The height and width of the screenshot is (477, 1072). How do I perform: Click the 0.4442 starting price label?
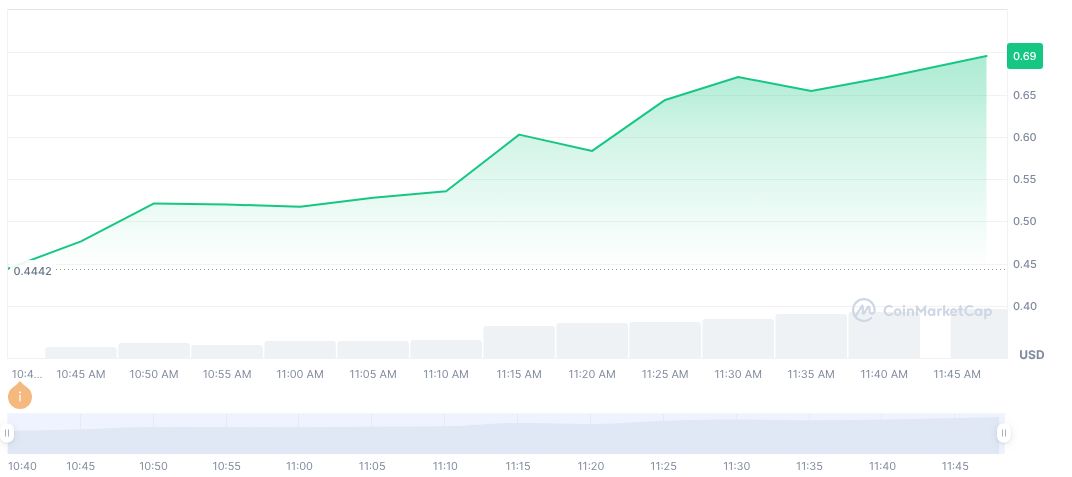pos(32,271)
